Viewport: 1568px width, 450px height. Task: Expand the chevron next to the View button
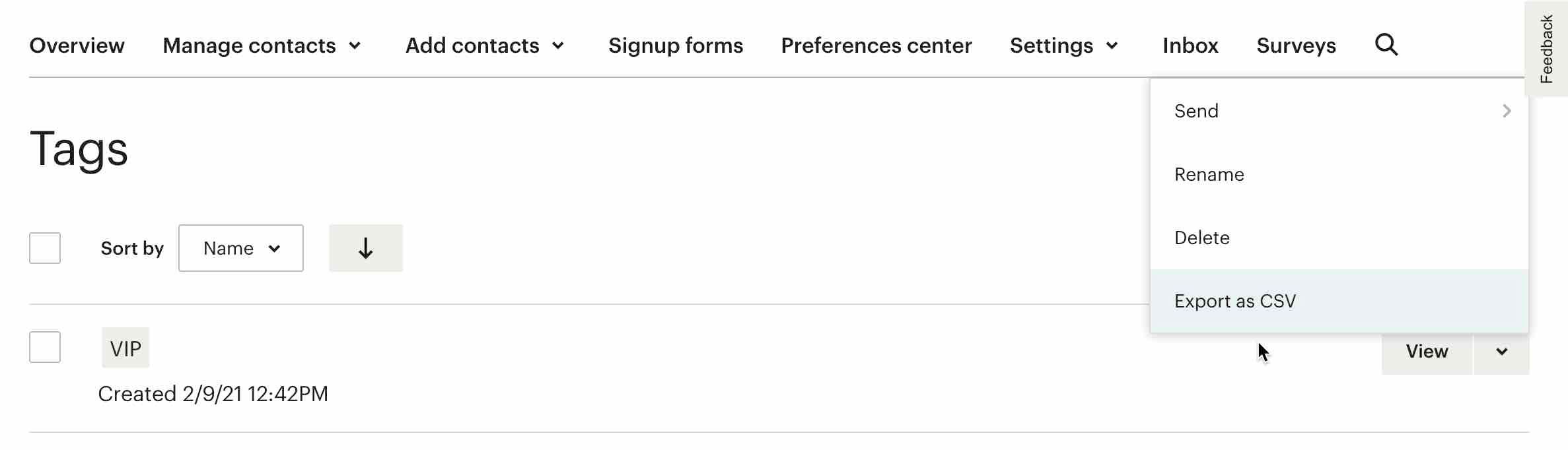[1502, 352]
